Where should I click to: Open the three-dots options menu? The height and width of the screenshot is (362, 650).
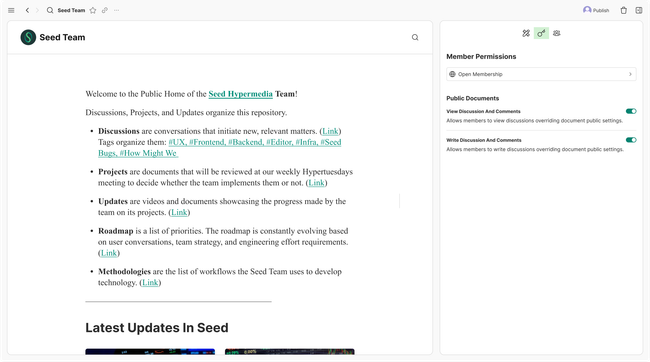116,10
